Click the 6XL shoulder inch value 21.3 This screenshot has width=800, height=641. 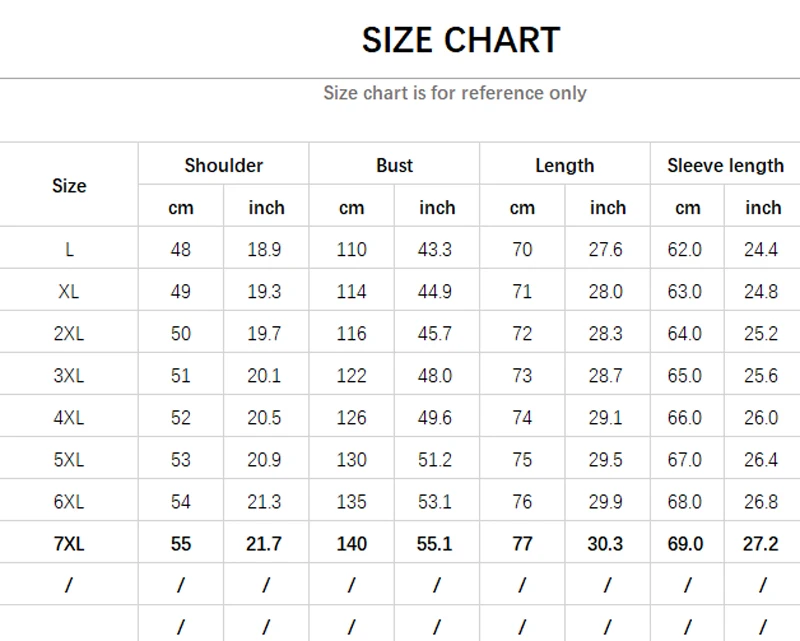tap(264, 502)
